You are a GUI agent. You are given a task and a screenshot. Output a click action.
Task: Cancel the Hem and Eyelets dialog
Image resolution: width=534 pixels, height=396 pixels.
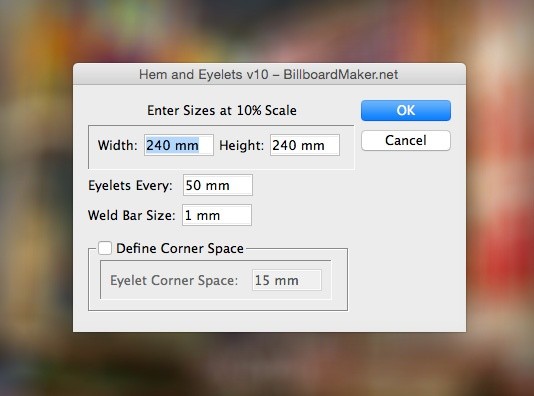tap(406, 140)
